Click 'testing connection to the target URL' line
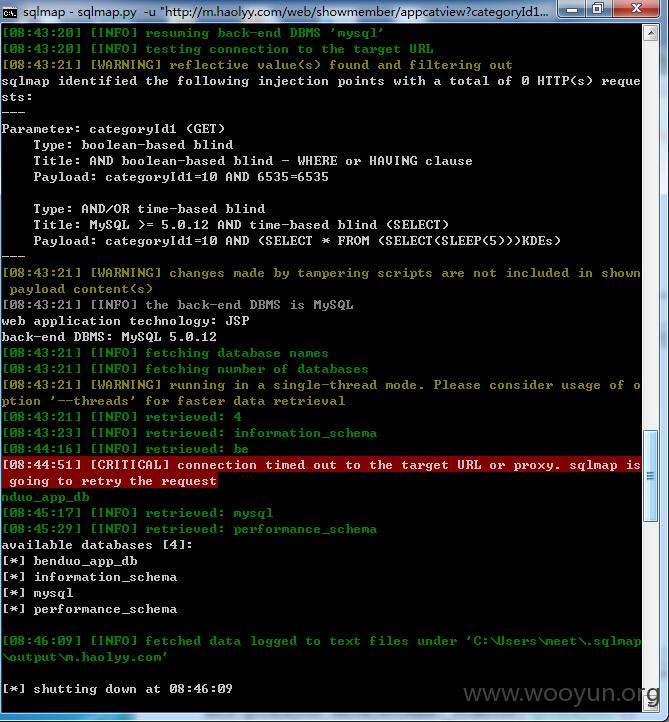 (x=218, y=49)
